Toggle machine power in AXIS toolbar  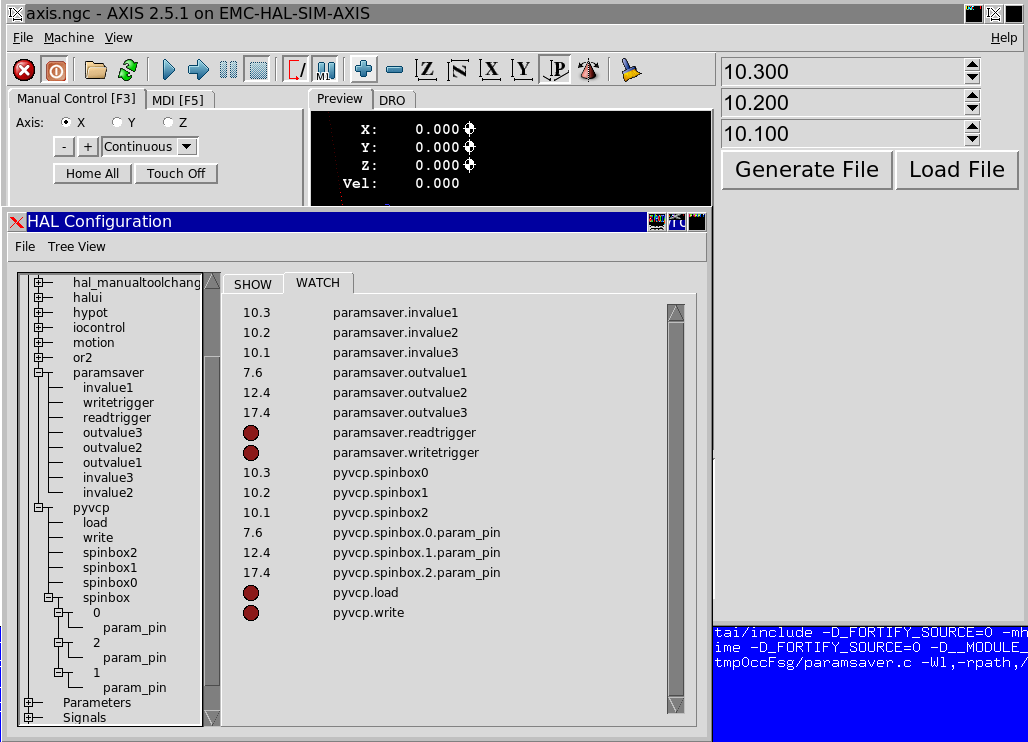pyautogui.click(x=56, y=70)
